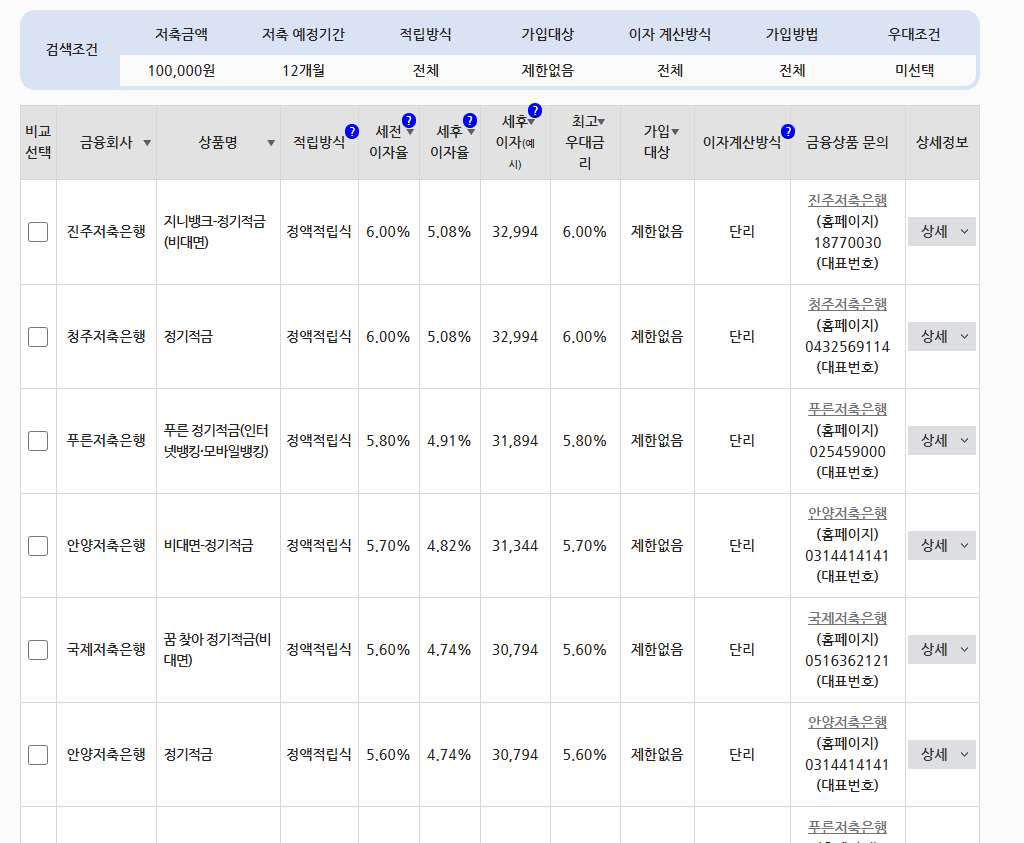The width and height of the screenshot is (1024, 843).
Task: Check compare box for 진주저축은행
Action: pyautogui.click(x=38, y=232)
